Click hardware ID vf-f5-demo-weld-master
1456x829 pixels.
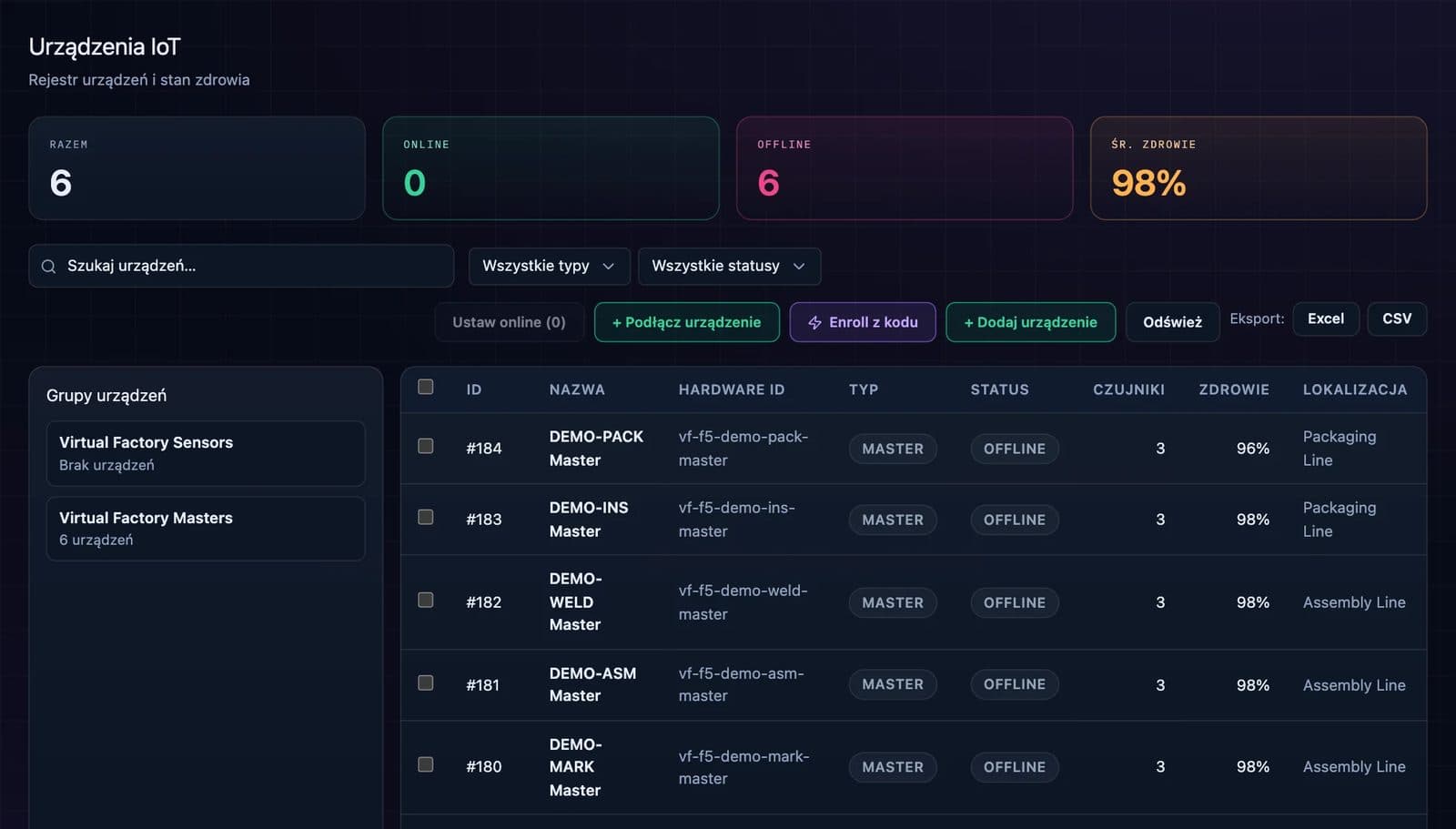(x=743, y=602)
